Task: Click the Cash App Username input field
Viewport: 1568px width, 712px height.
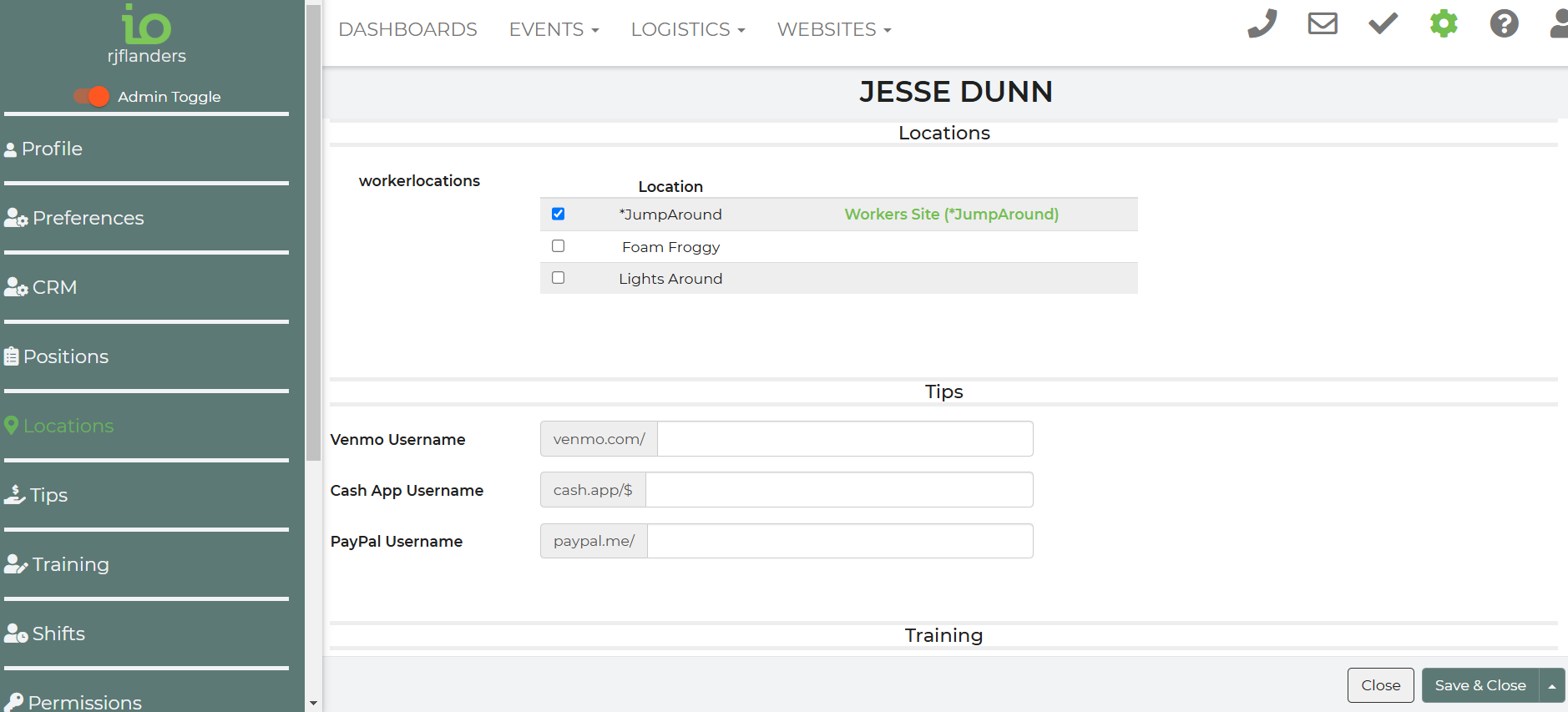Action: click(839, 490)
